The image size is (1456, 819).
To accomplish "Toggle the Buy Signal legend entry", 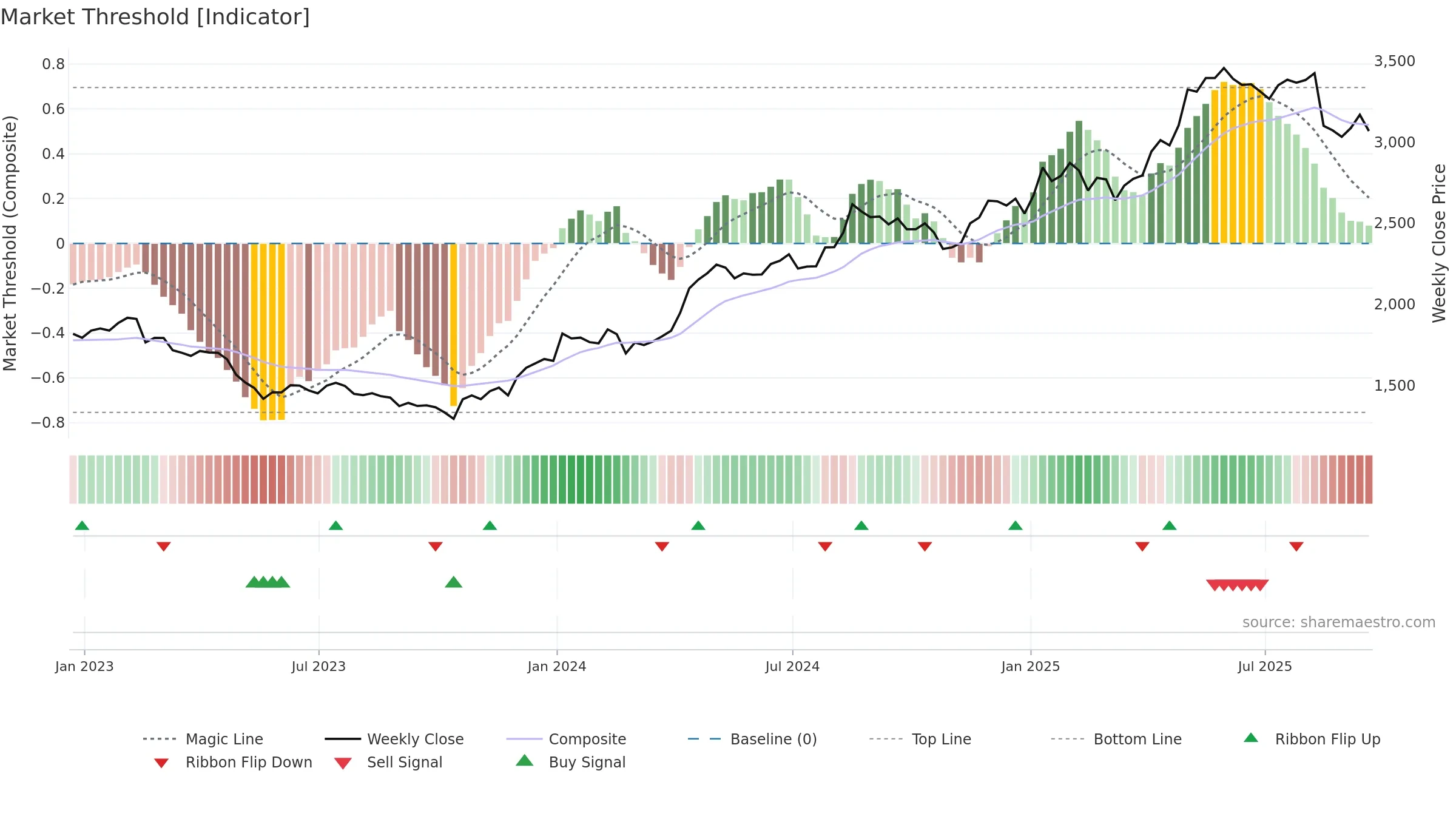I will tap(570, 762).
